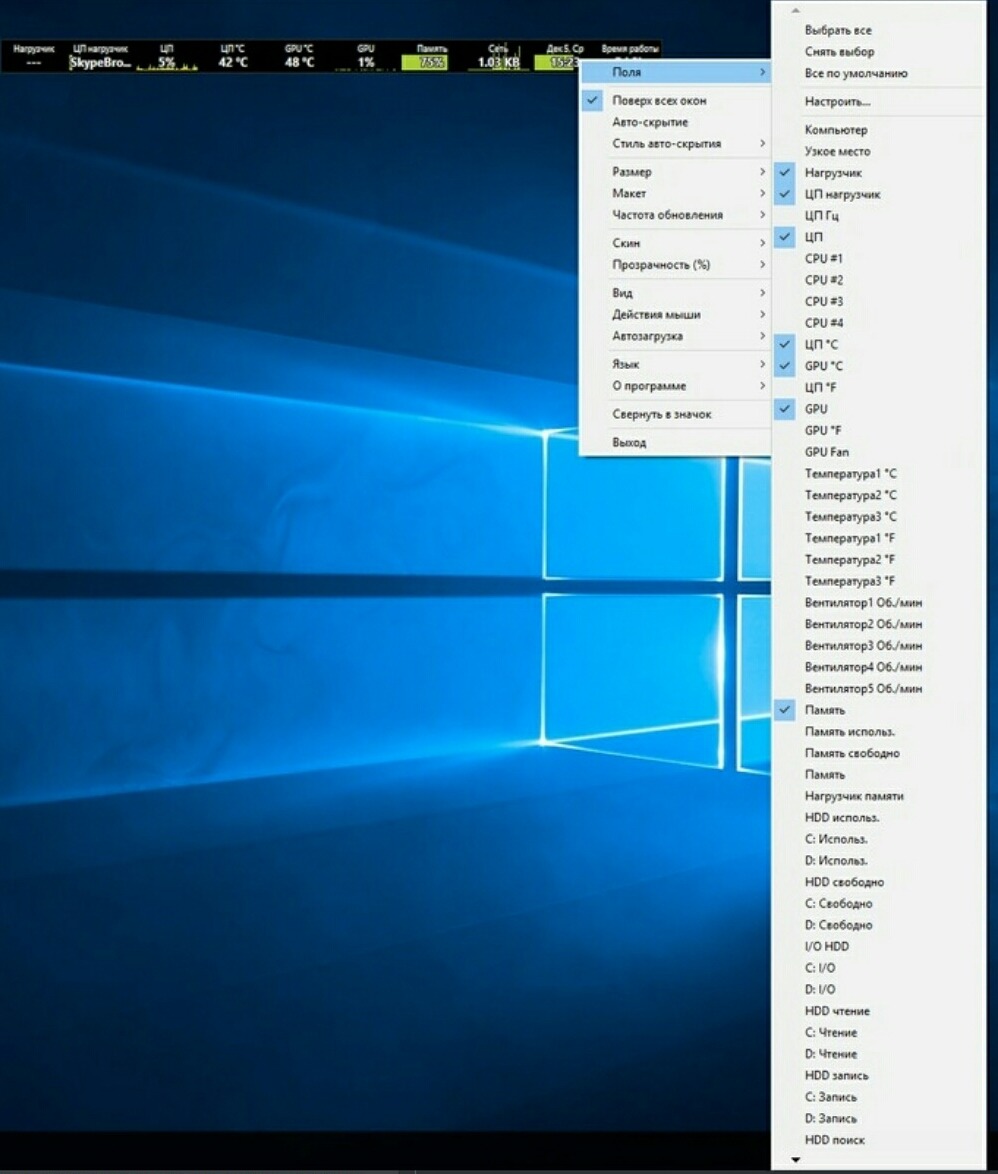
Task: Click the ЦП usage graph in the widget
Action: tap(166, 63)
